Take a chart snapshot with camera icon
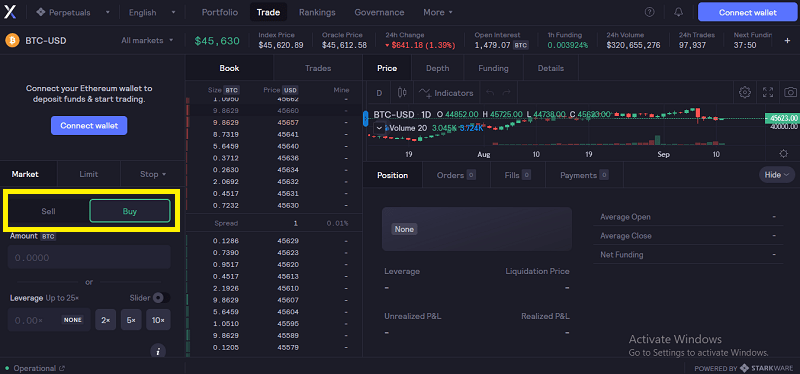Image resolution: width=800 pixels, height=374 pixels. click(x=790, y=92)
